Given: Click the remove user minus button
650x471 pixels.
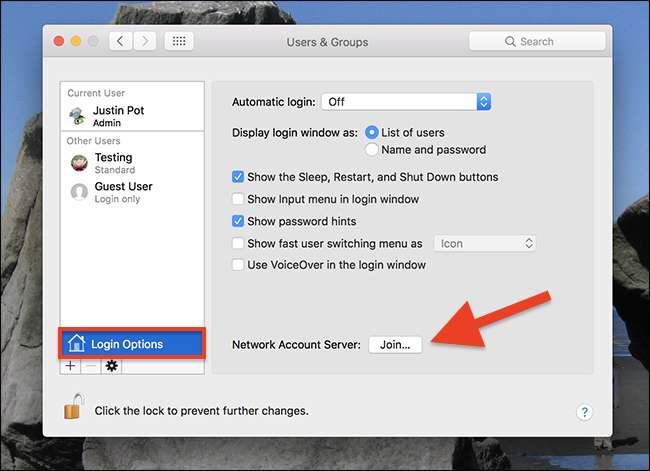Looking at the screenshot, I should click(91, 366).
